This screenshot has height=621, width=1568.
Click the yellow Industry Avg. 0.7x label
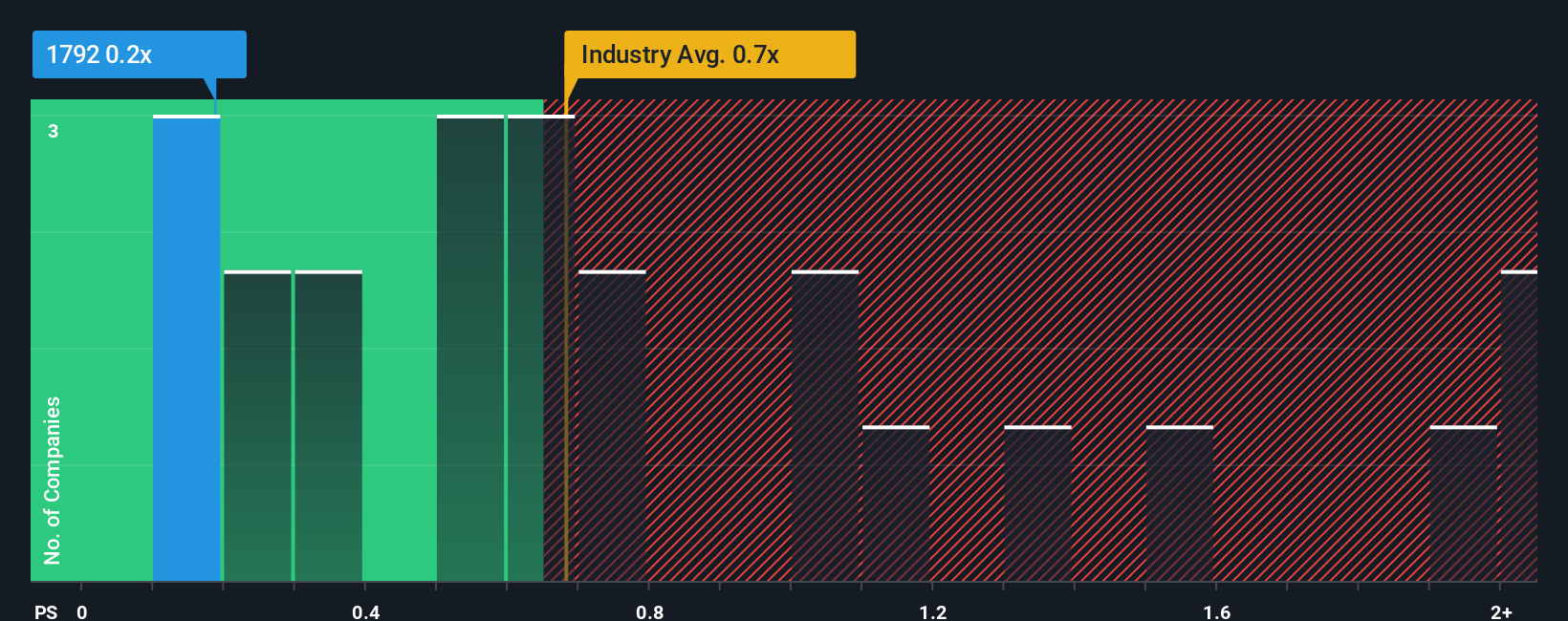point(709,54)
